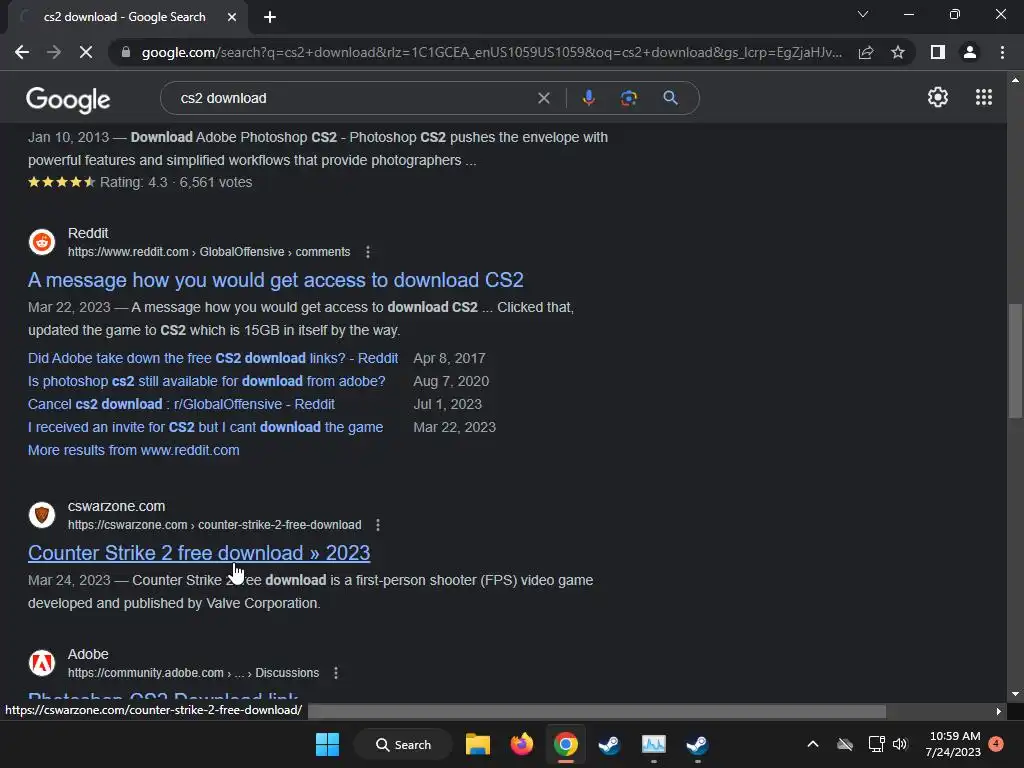This screenshot has width=1024, height=768.
Task: Open File Explorer from taskbar
Action: click(x=477, y=744)
